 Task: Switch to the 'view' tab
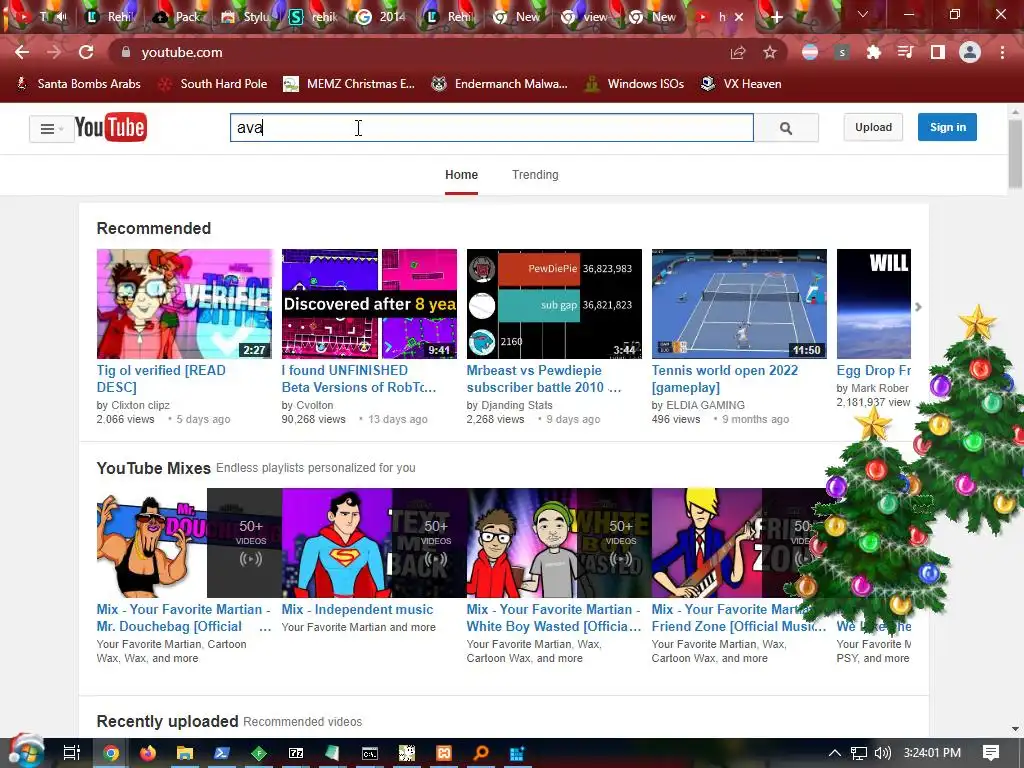pyautogui.click(x=586, y=17)
